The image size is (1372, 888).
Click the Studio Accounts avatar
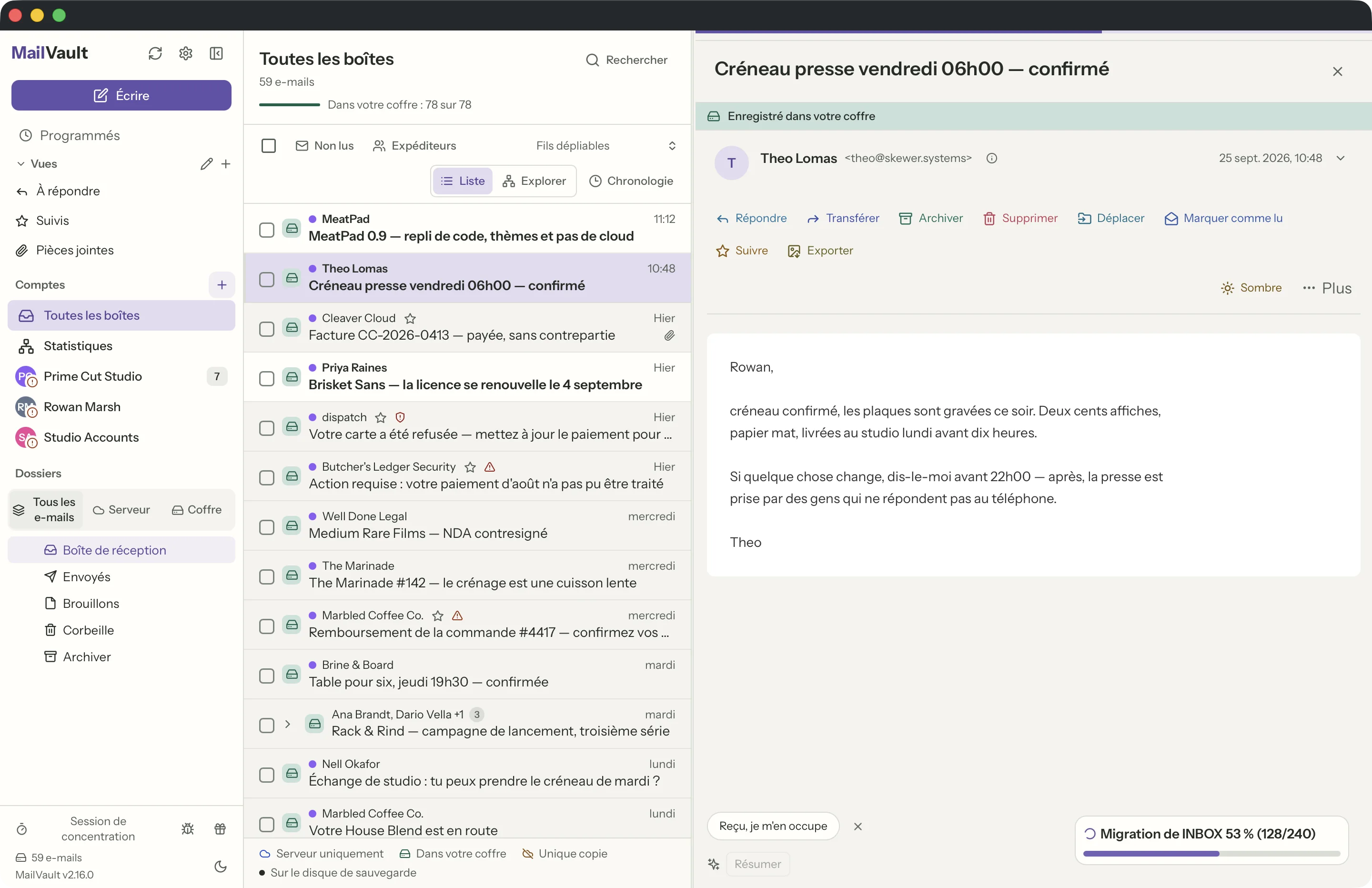(26, 438)
